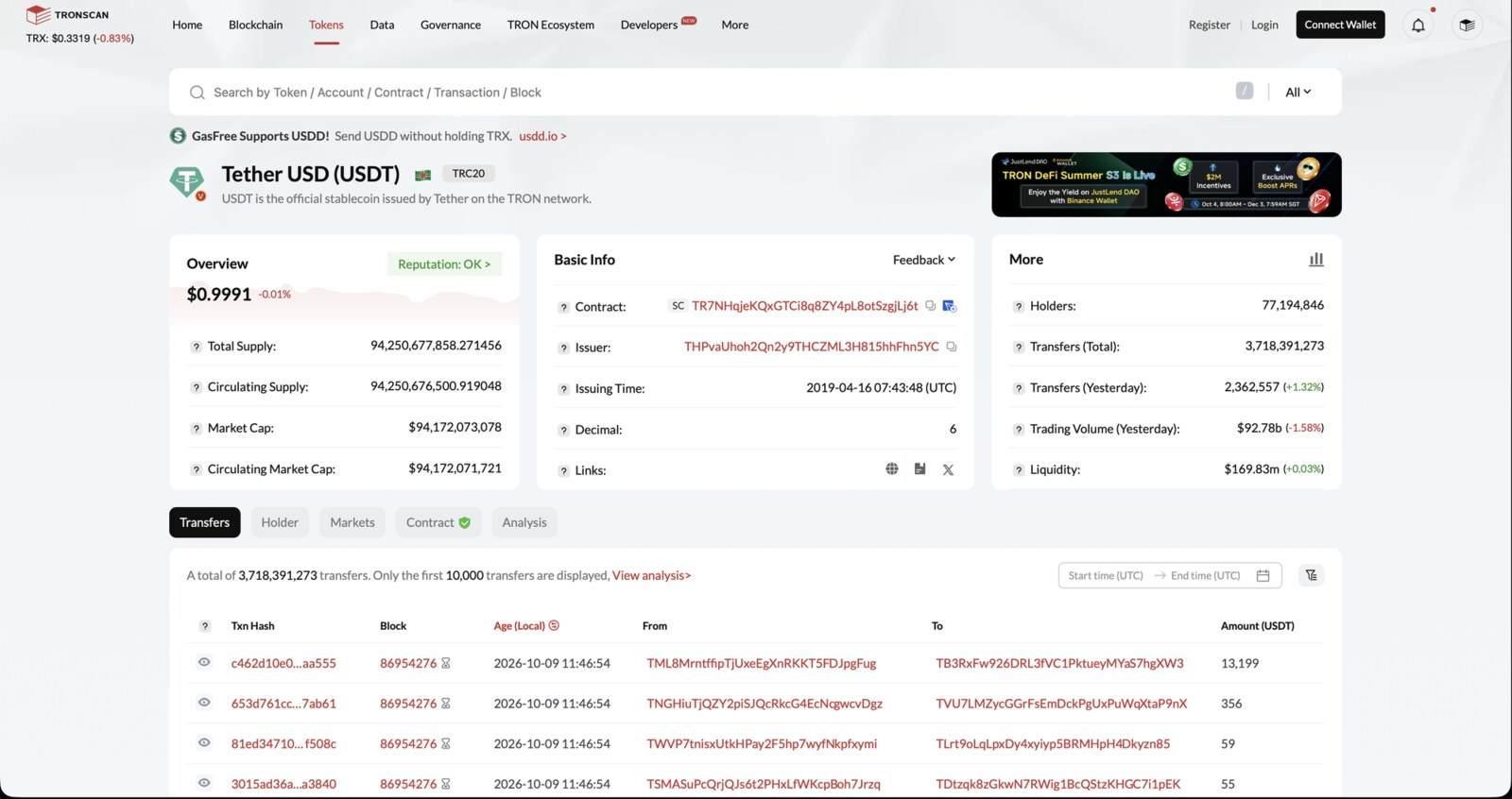
Task: Click the Connect Wallet button
Action: click(1340, 25)
